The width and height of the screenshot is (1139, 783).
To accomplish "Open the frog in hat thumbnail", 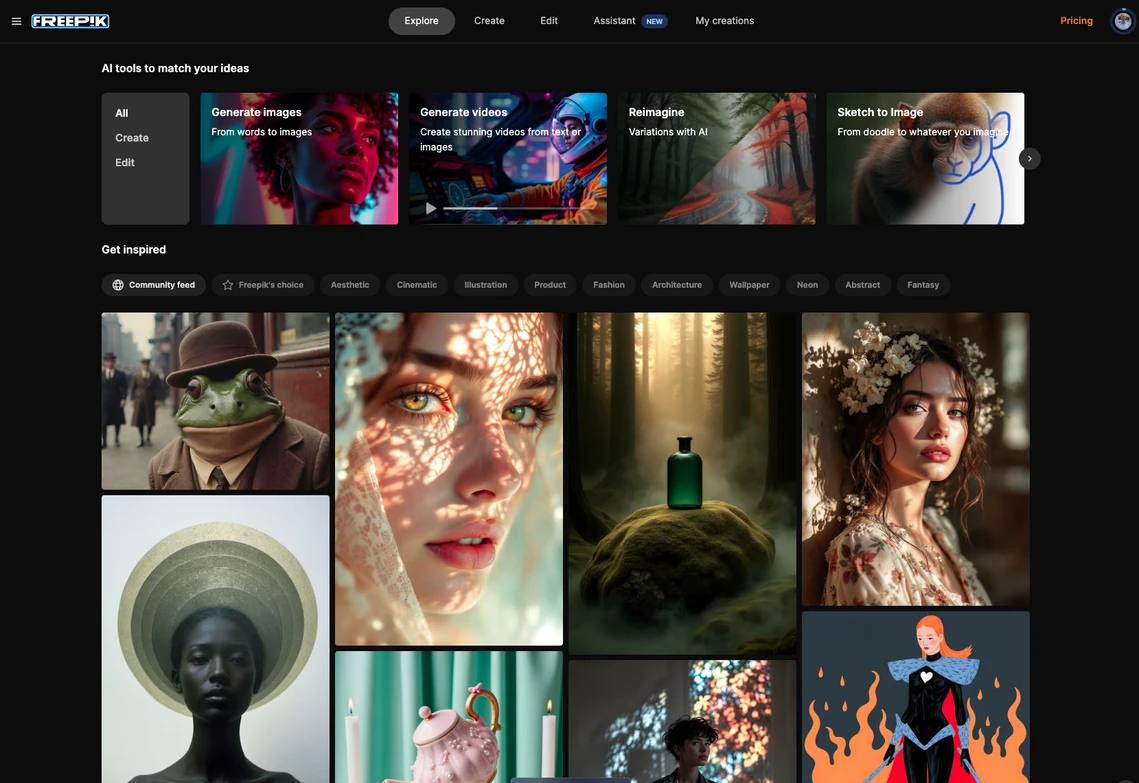I will (215, 401).
